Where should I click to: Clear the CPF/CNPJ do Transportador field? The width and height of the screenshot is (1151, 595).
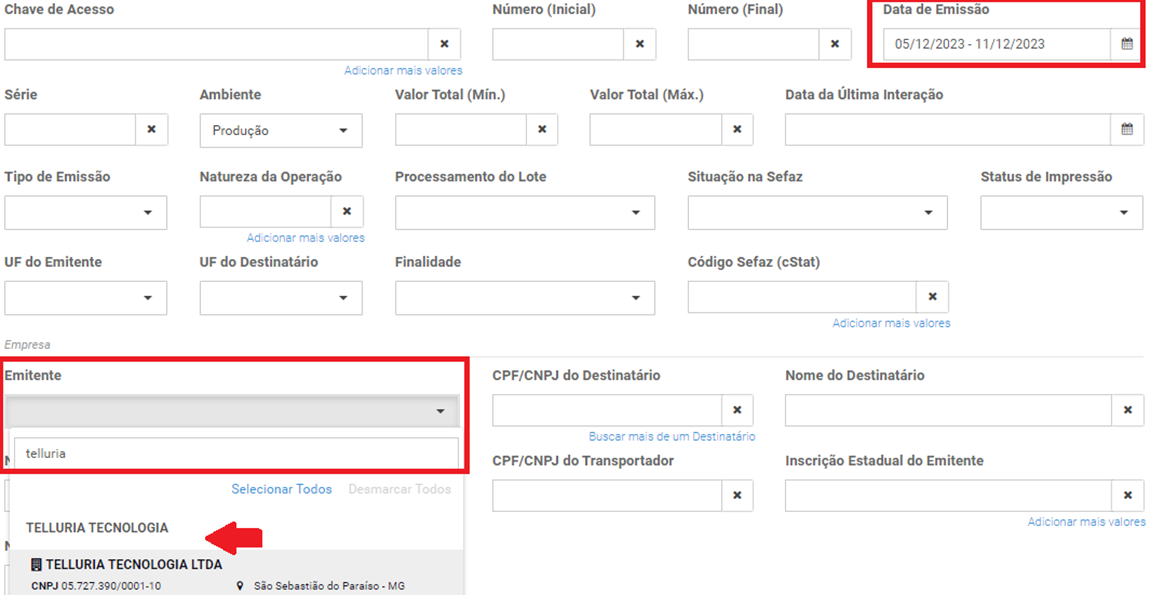[x=737, y=495]
